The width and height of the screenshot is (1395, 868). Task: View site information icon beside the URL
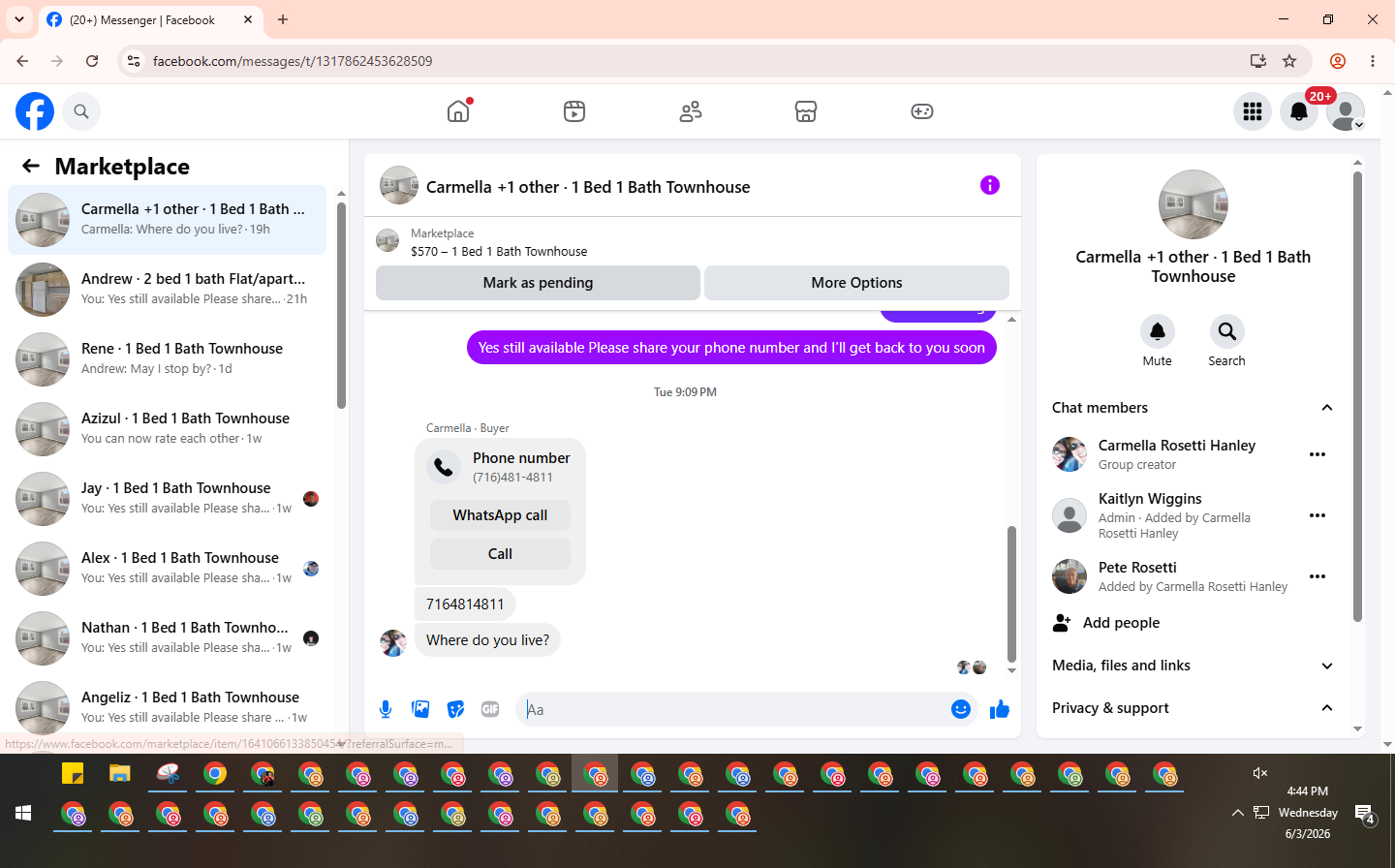click(x=134, y=61)
